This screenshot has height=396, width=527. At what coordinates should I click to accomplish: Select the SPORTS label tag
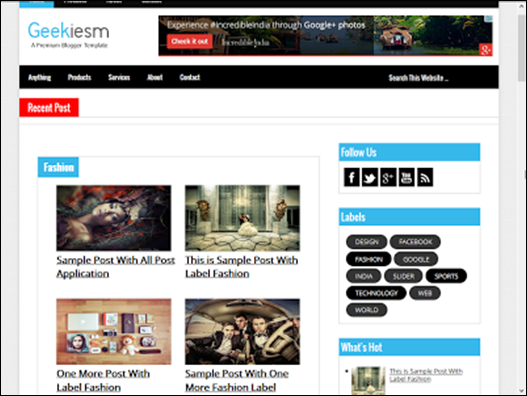[x=446, y=276]
